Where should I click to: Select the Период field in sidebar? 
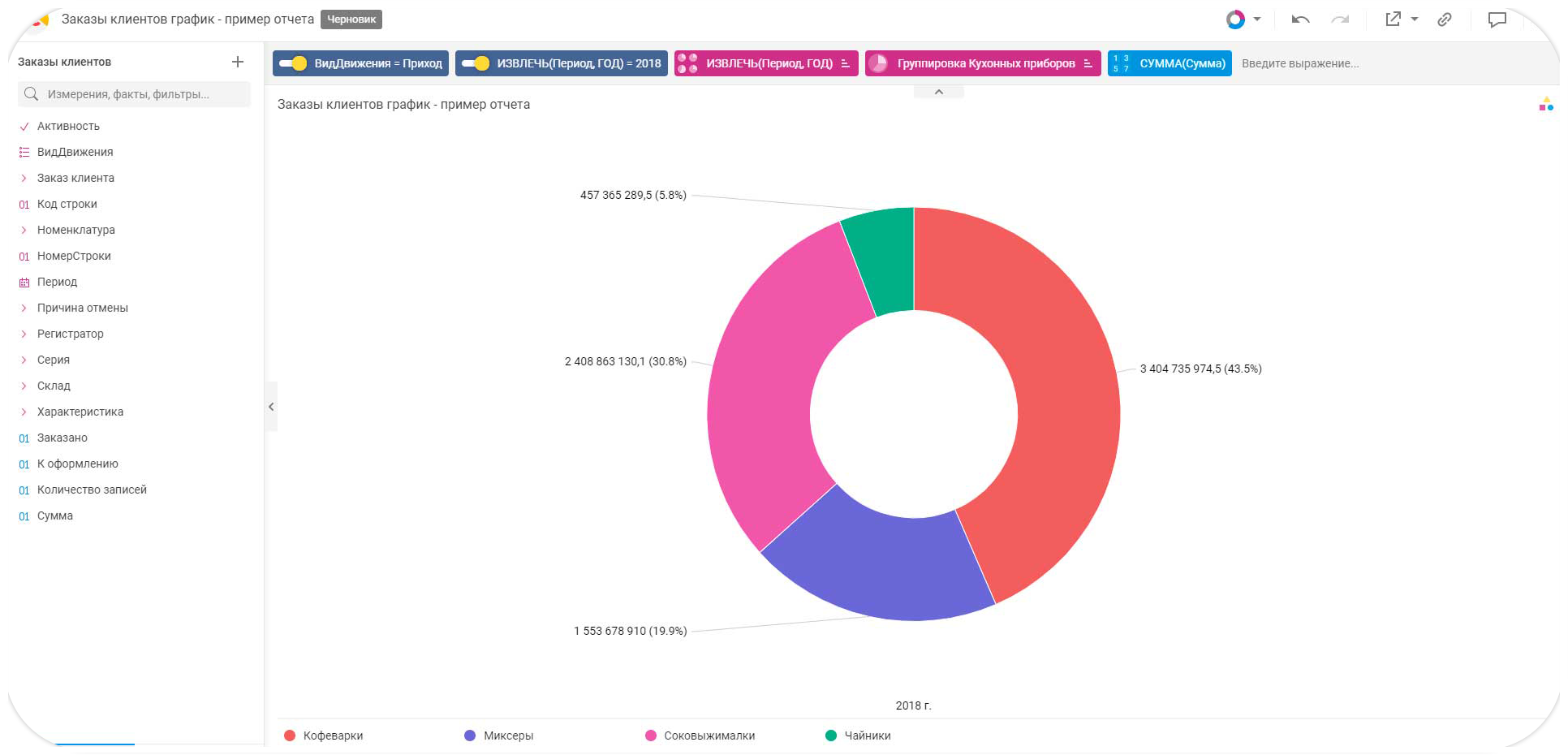point(57,282)
